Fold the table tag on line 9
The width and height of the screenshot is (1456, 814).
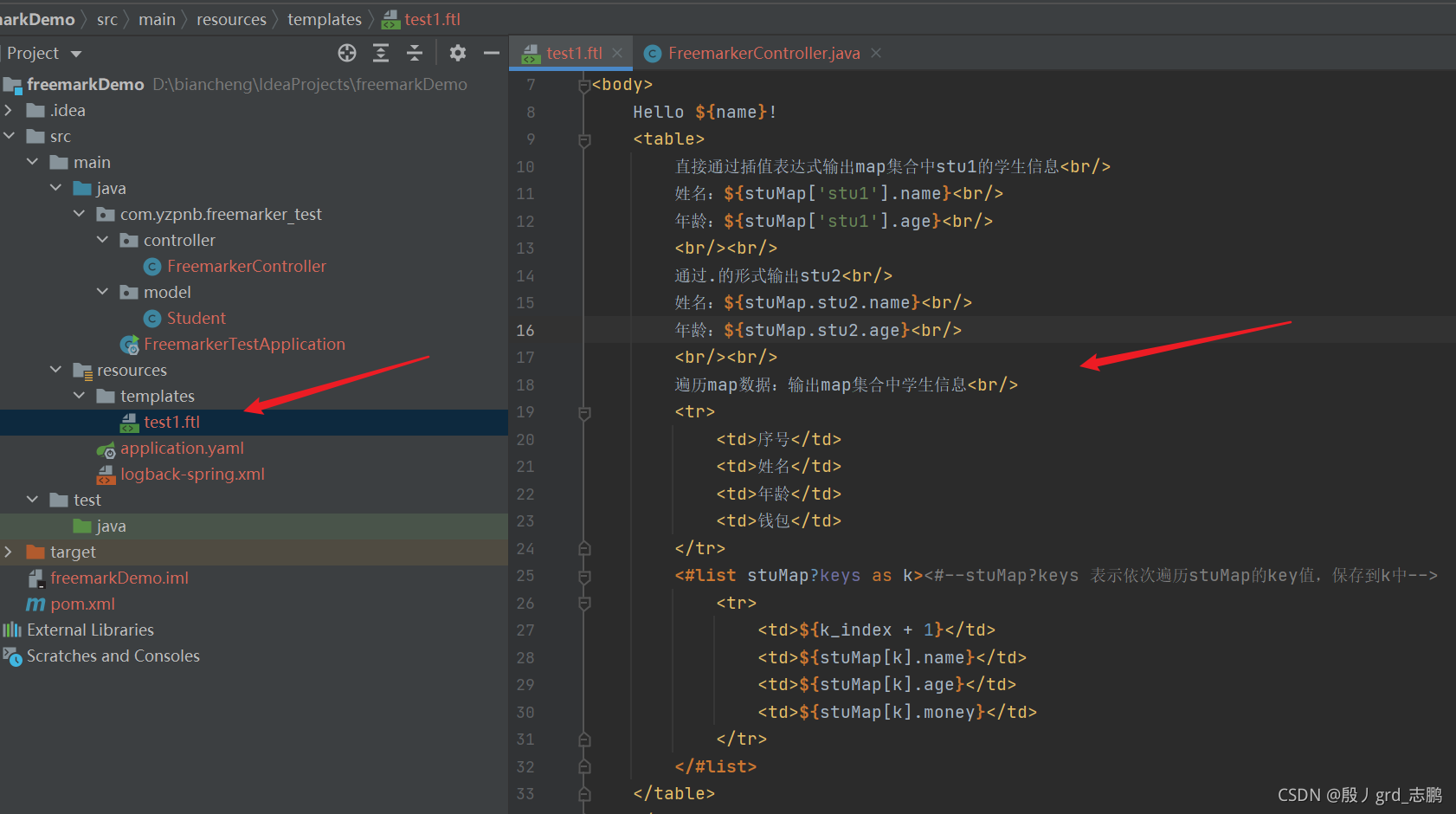(584, 139)
